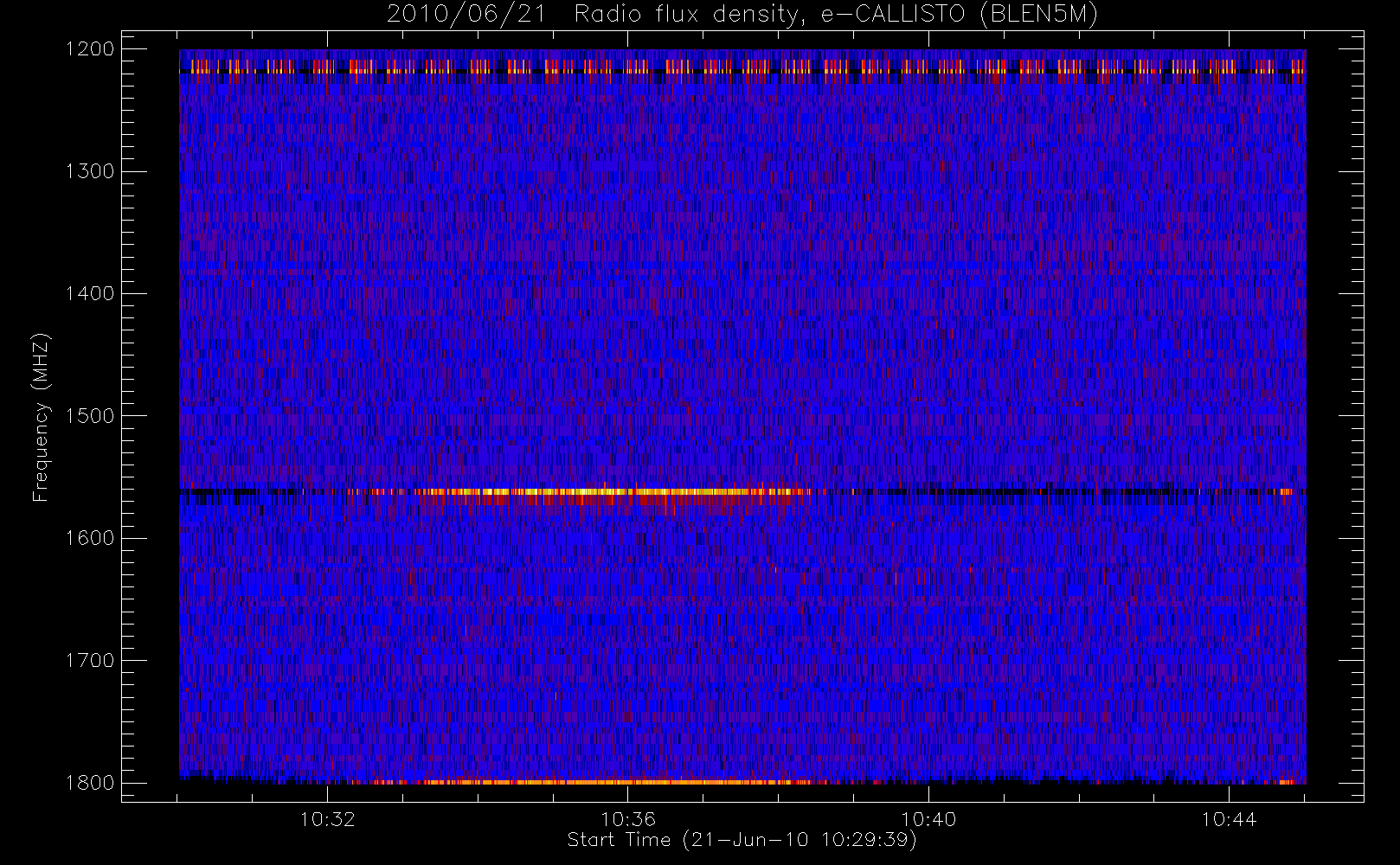The image size is (1400, 865).
Task: Click the 1600 frequency tick label
Action: tap(90, 538)
